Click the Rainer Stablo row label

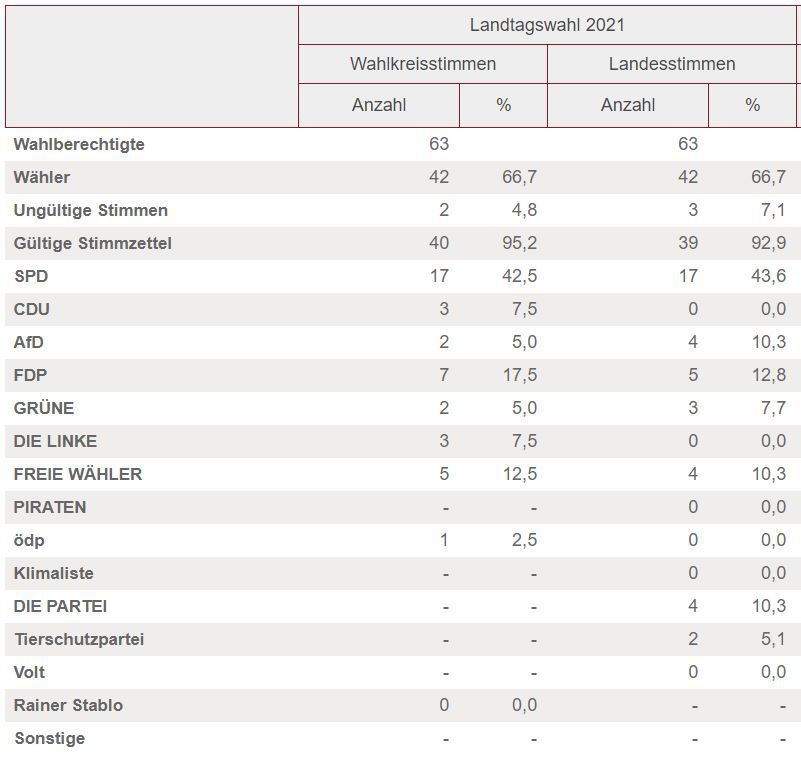[68, 705]
